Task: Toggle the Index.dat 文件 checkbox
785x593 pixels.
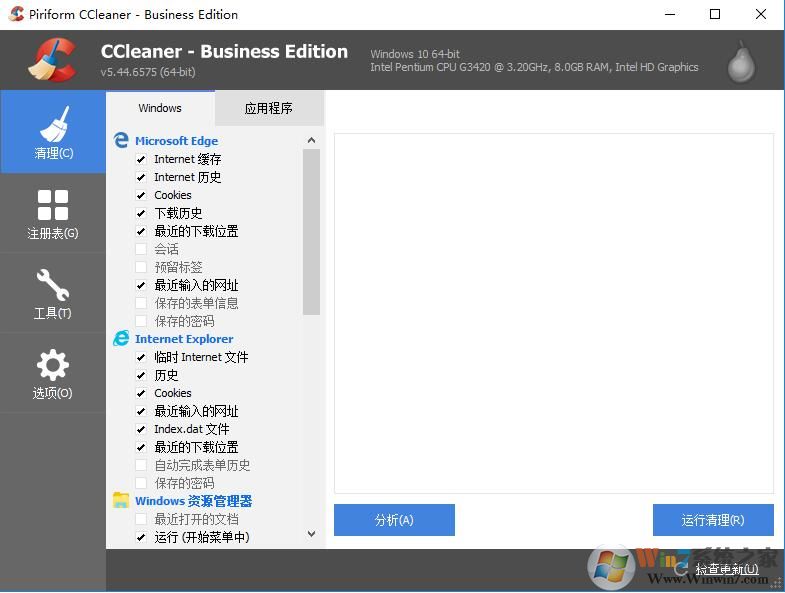Action: click(x=141, y=430)
